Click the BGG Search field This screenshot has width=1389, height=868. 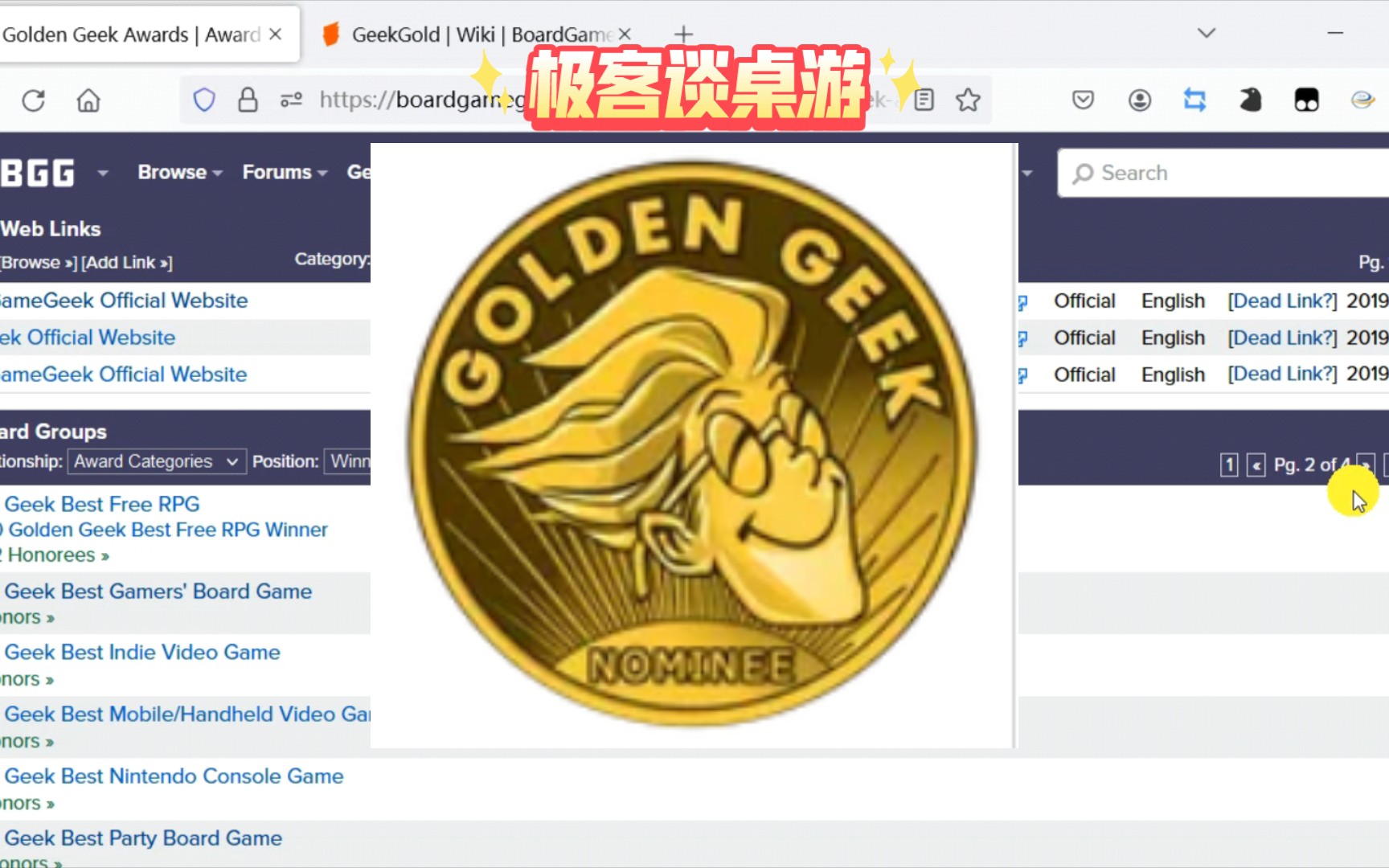pos(1223,173)
